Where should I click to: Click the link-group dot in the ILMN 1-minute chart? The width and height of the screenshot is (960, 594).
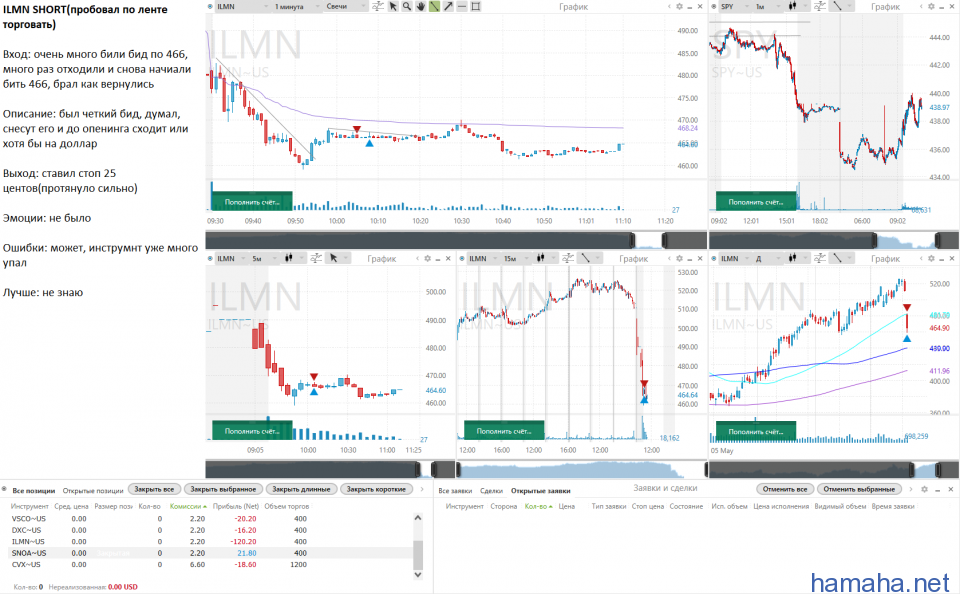(x=210, y=6)
